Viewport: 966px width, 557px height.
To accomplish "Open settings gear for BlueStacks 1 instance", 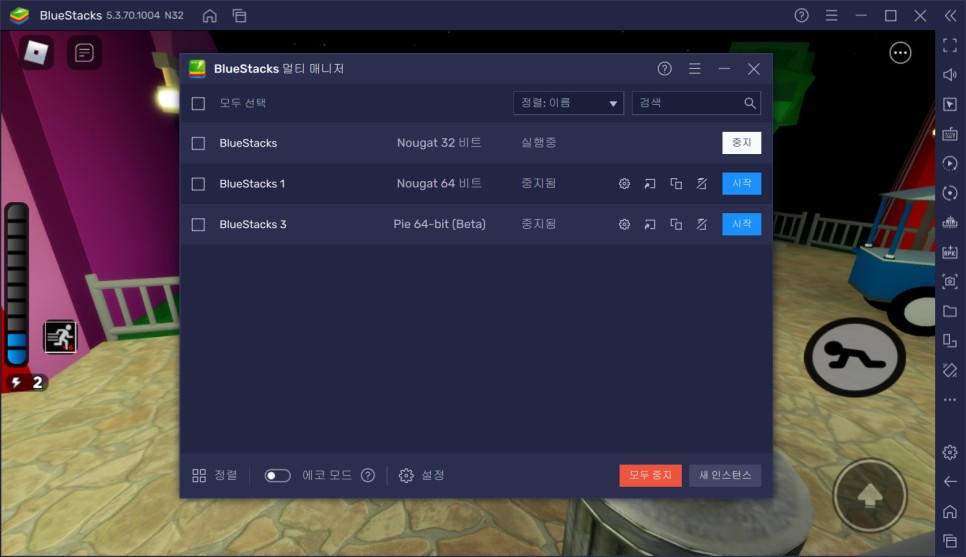I will tap(624, 184).
